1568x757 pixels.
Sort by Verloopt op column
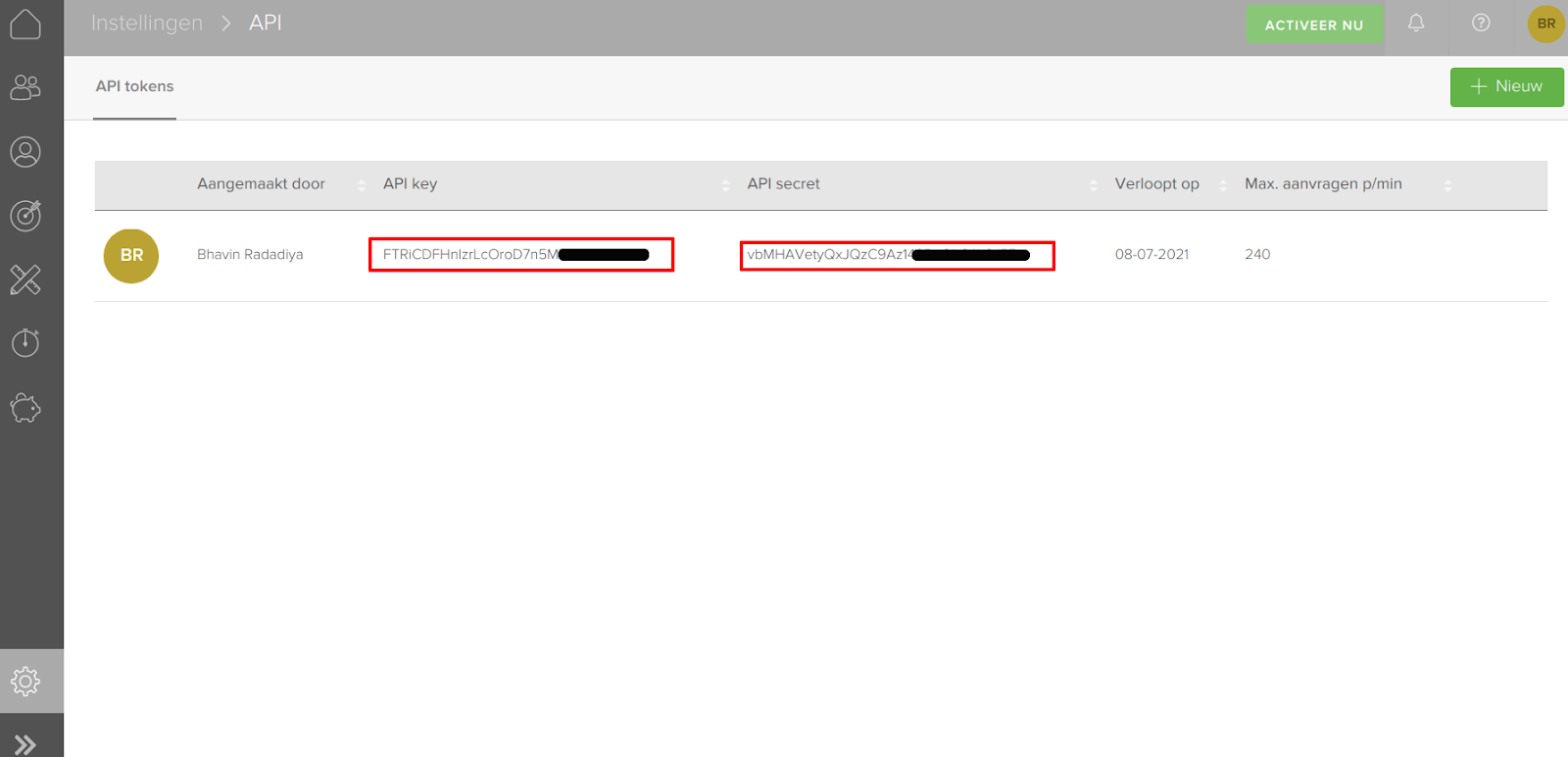point(1156,183)
